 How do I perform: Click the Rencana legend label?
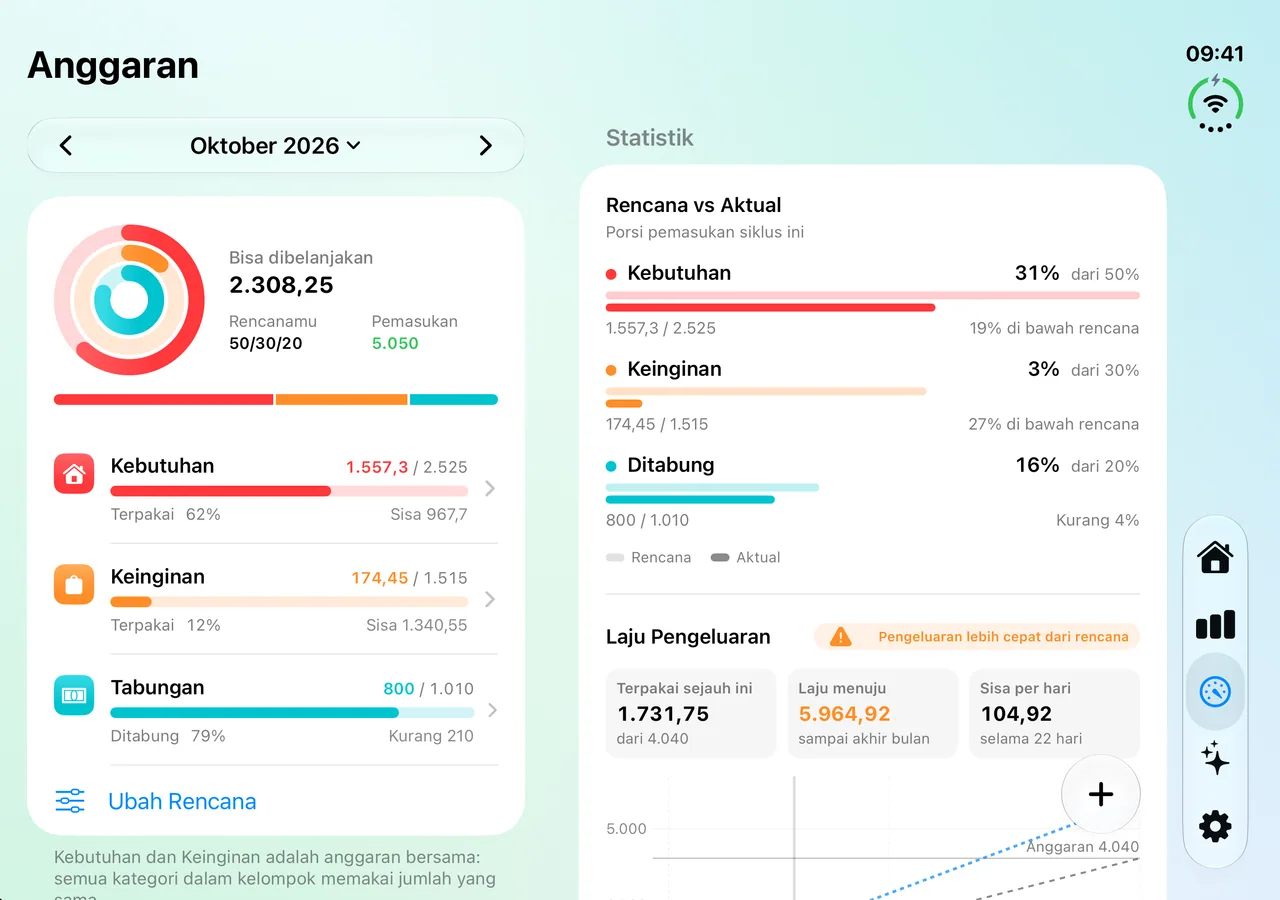click(x=661, y=557)
